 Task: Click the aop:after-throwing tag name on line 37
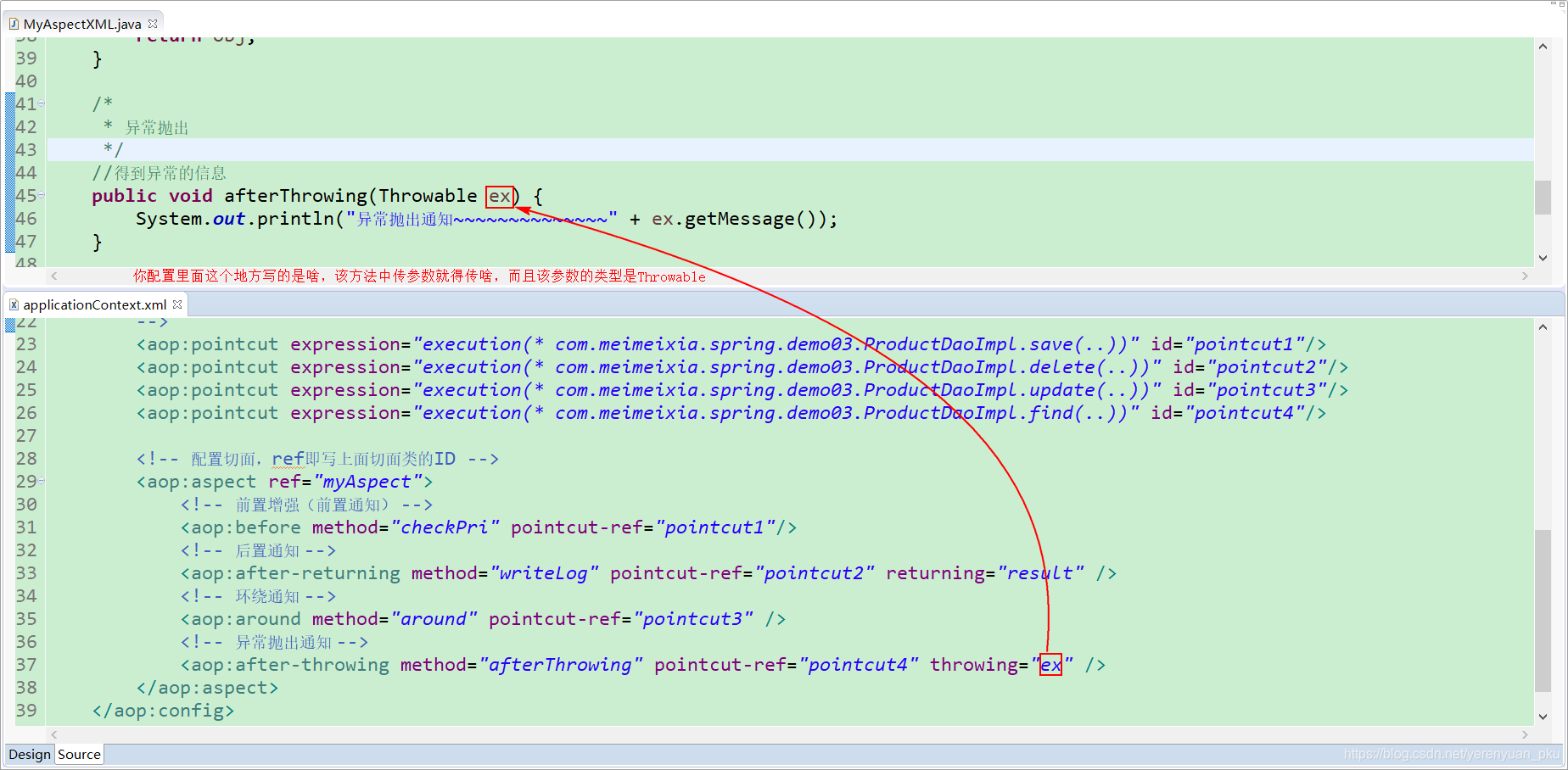click(x=290, y=665)
